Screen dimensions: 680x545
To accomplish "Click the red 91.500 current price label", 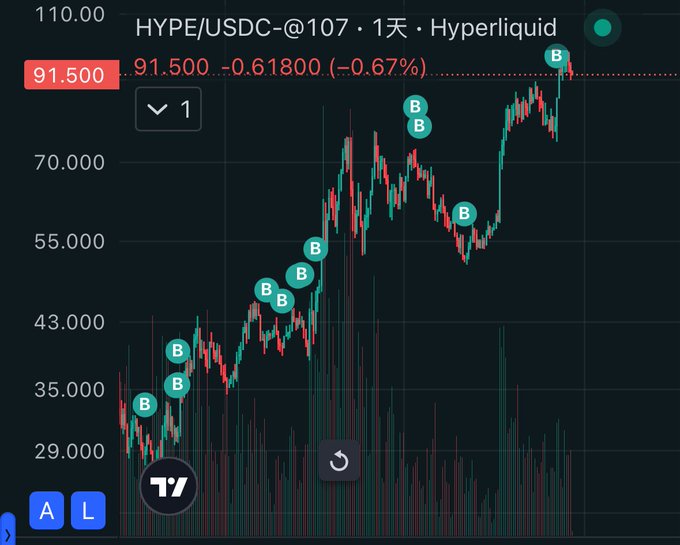I will (72, 75).
